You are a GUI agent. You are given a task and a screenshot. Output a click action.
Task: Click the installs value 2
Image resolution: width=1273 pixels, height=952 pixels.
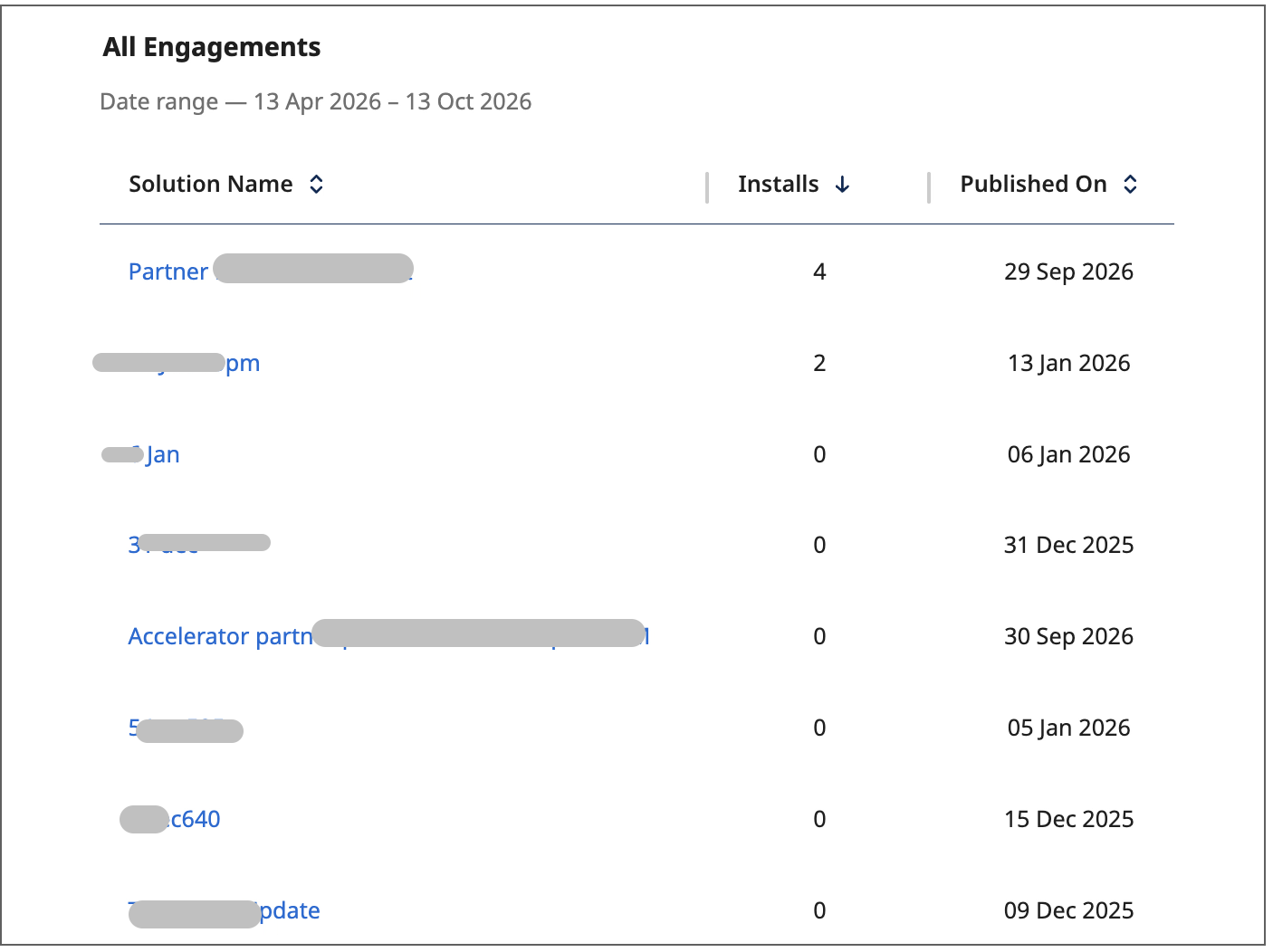[819, 363]
